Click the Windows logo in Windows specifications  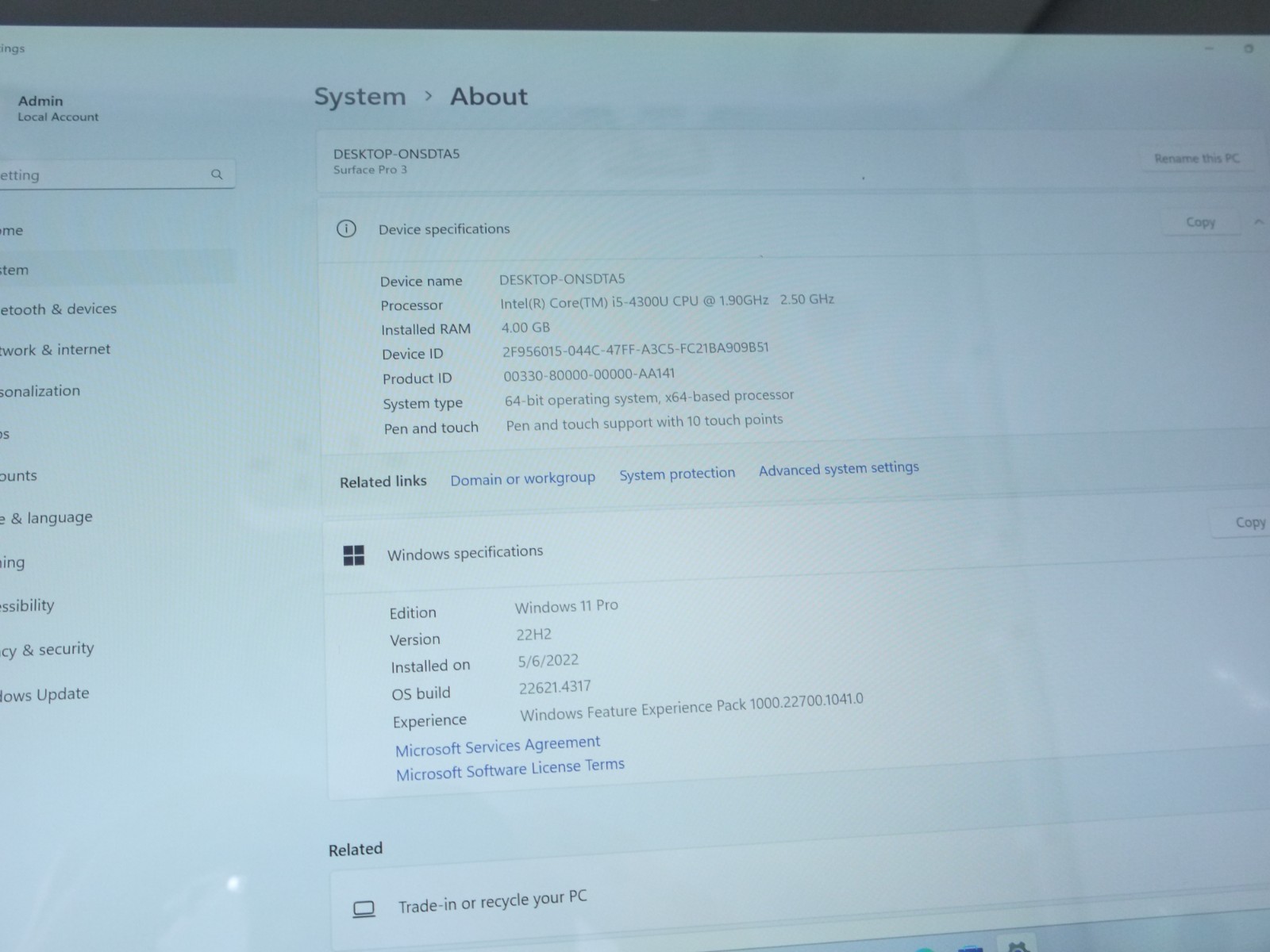pyautogui.click(x=354, y=555)
